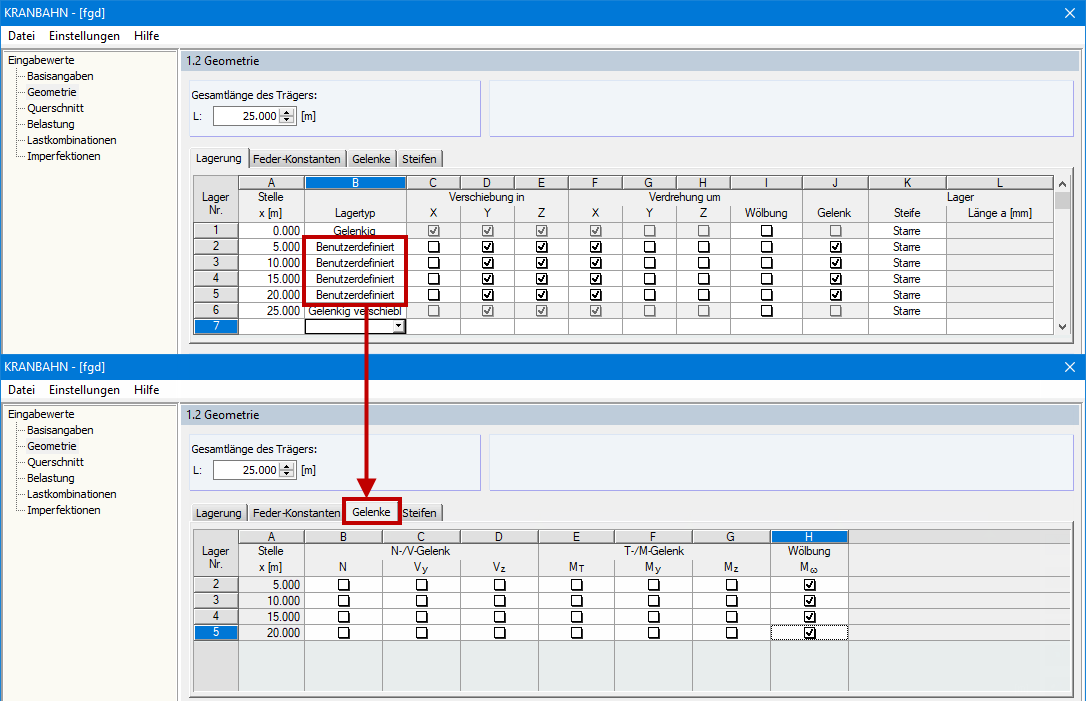
Task: Switch to Steifen tab in lower window
Action: tap(419, 513)
